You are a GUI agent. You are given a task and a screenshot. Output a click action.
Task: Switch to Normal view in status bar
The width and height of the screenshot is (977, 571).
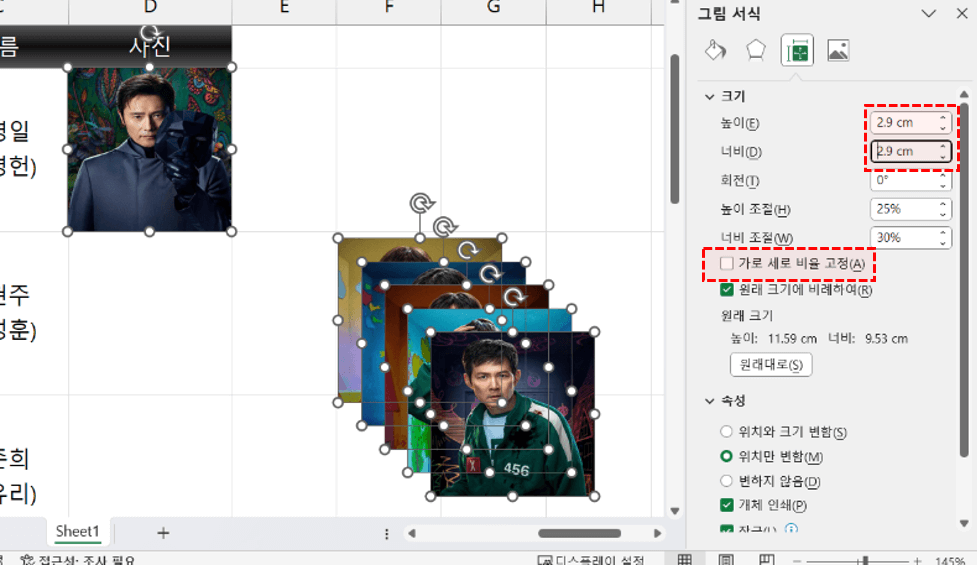pyautogui.click(x=685, y=561)
